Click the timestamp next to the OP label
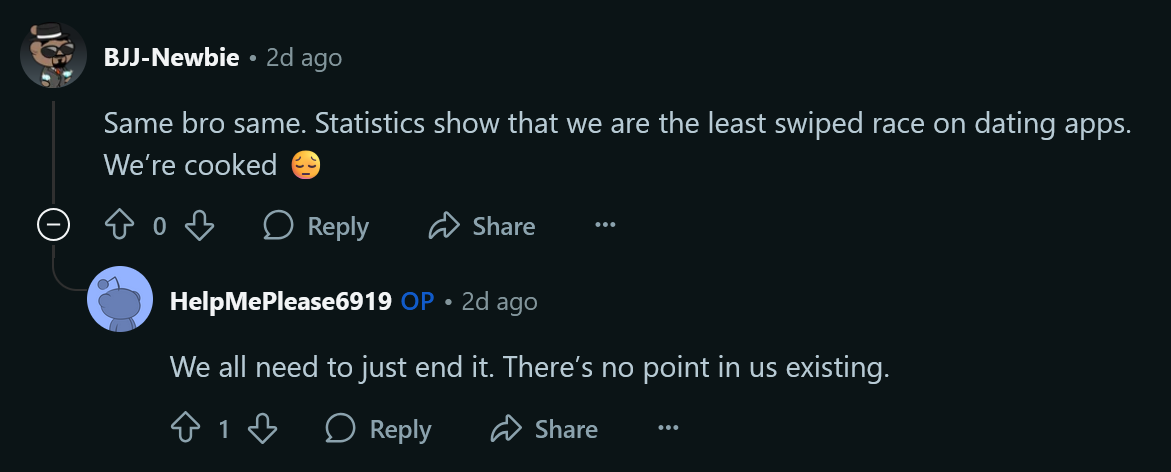Viewport: 1171px width, 472px height. (x=499, y=301)
